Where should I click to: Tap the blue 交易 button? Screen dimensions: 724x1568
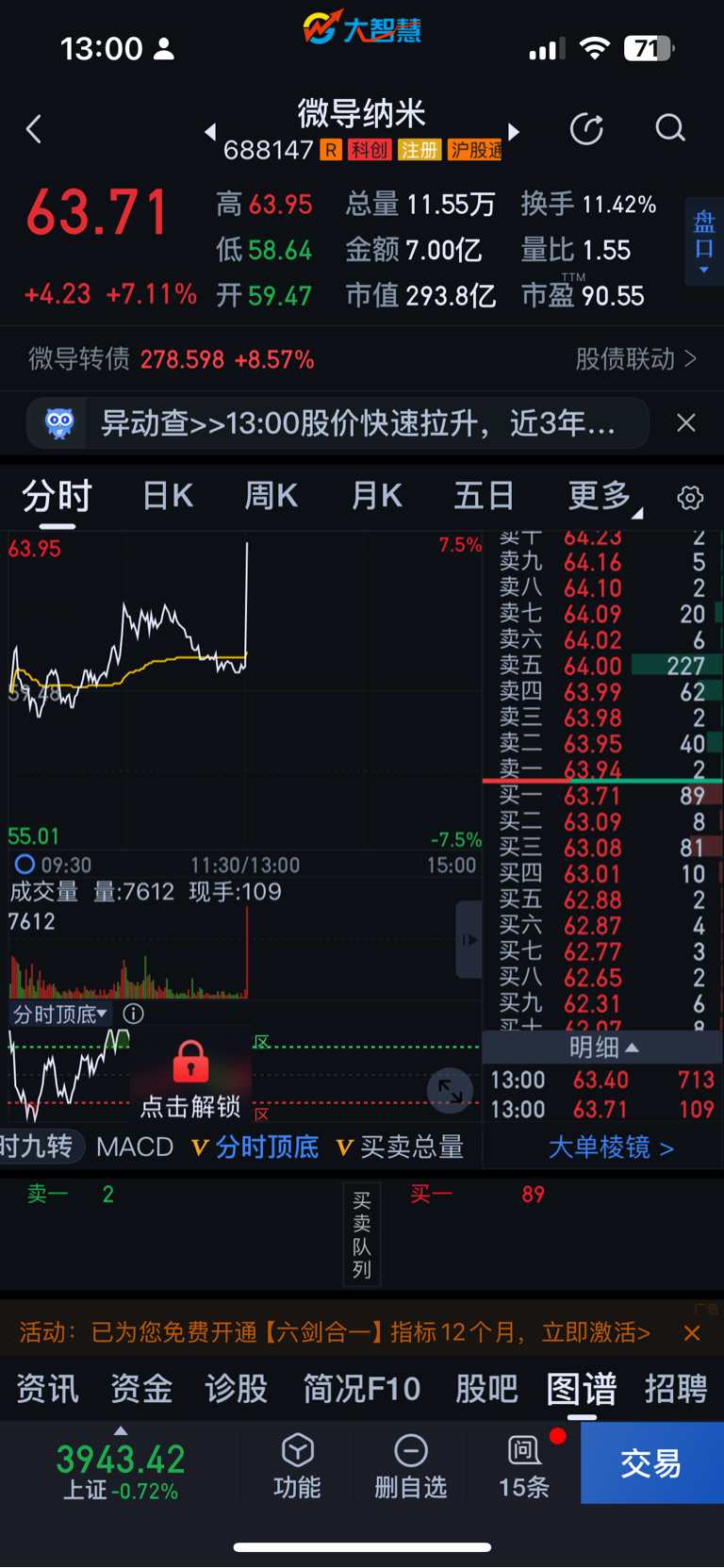coord(651,1463)
